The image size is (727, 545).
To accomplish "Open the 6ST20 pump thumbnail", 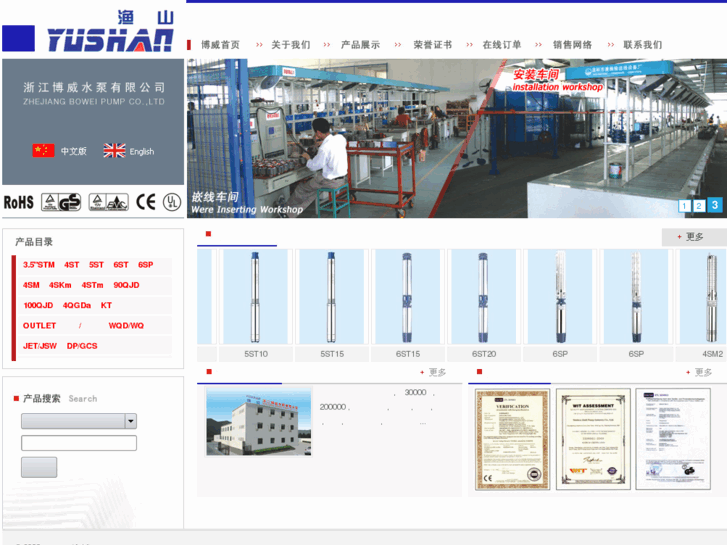I will [x=484, y=297].
